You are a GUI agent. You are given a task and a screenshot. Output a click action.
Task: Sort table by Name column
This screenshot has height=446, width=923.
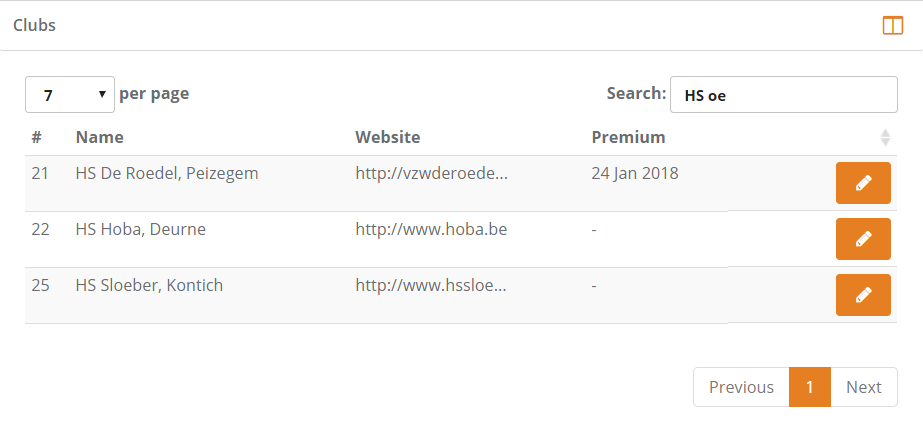pos(99,137)
